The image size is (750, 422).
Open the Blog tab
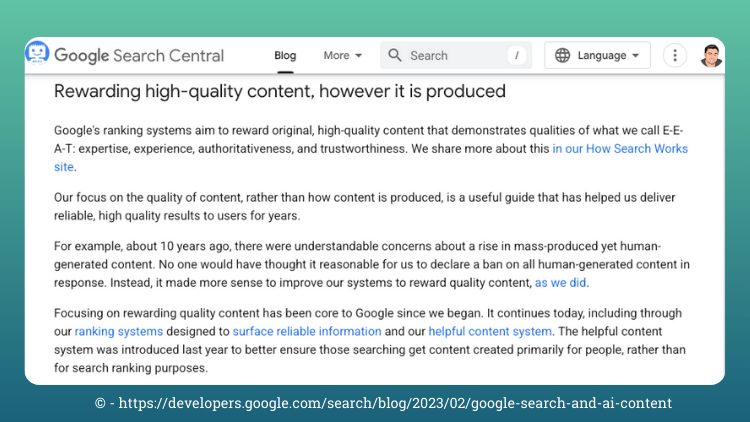click(x=285, y=56)
